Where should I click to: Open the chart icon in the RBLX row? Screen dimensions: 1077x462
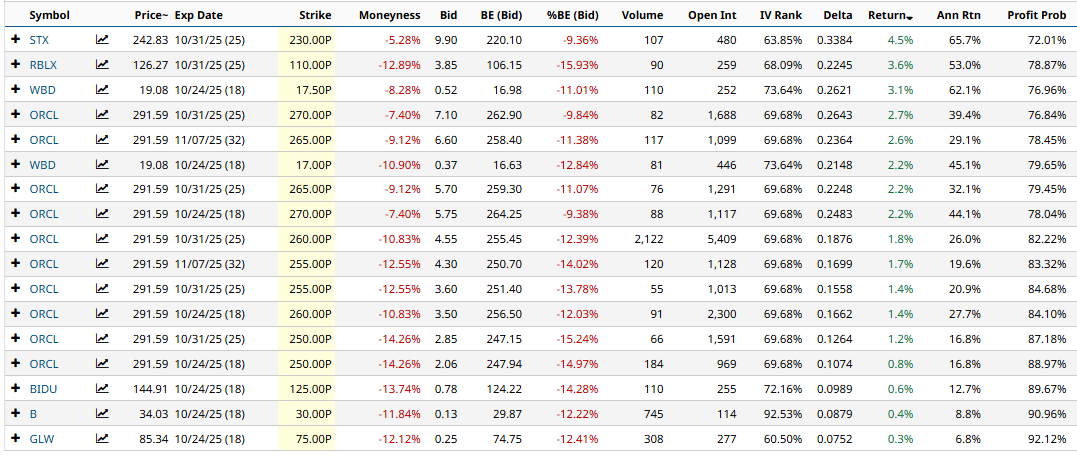(102, 65)
